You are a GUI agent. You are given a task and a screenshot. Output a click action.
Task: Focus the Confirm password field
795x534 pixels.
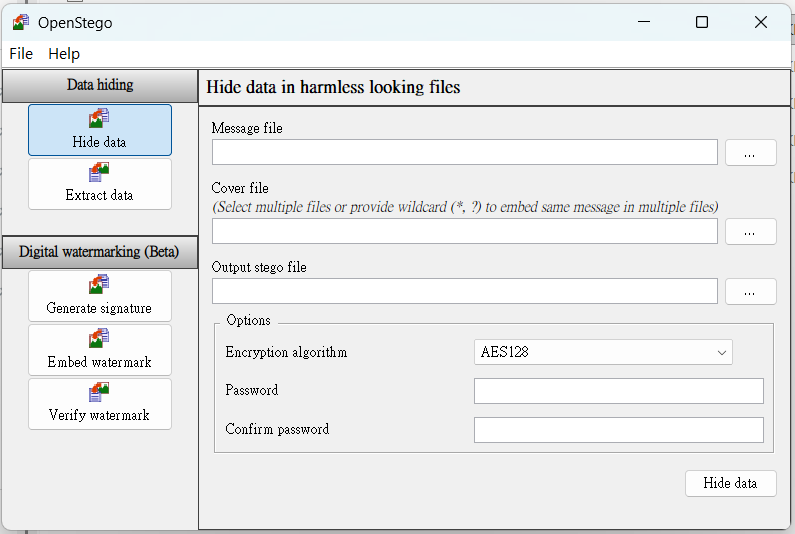click(619, 430)
